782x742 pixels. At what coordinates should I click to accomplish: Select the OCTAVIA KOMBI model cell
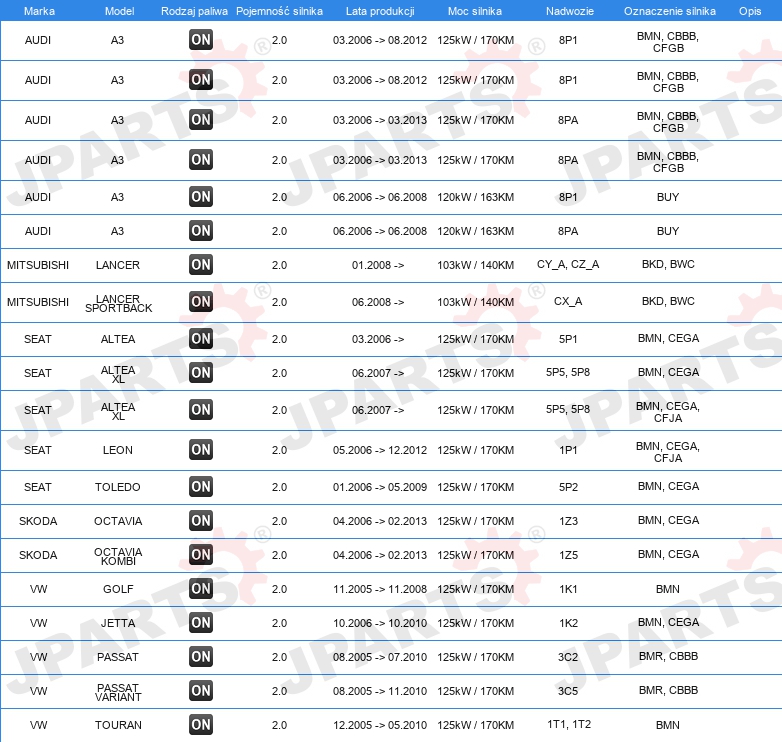pyautogui.click(x=118, y=556)
